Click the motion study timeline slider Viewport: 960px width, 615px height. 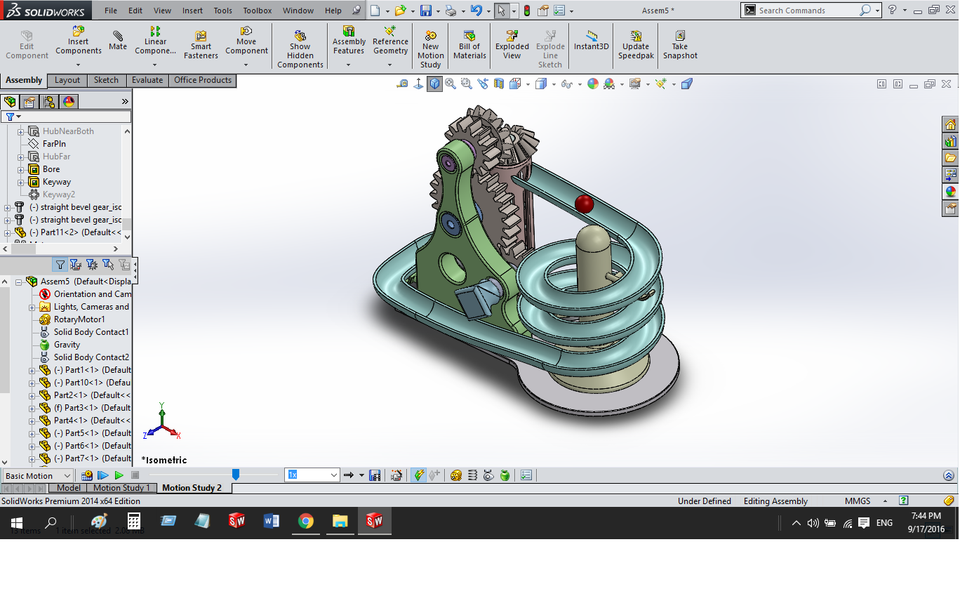point(234,475)
